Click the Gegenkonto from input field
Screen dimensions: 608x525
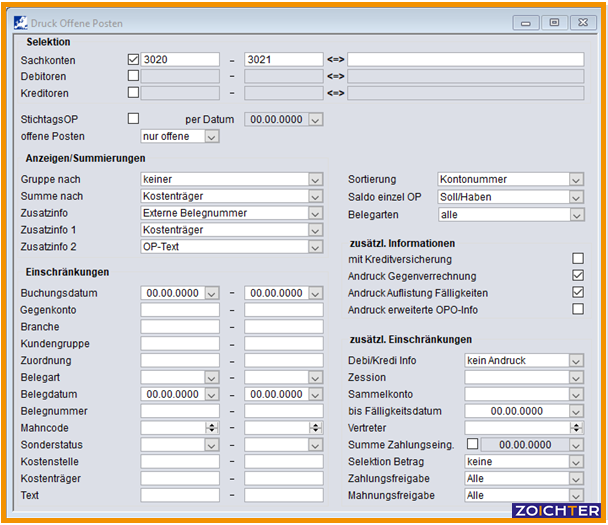pyautogui.click(x=179, y=310)
